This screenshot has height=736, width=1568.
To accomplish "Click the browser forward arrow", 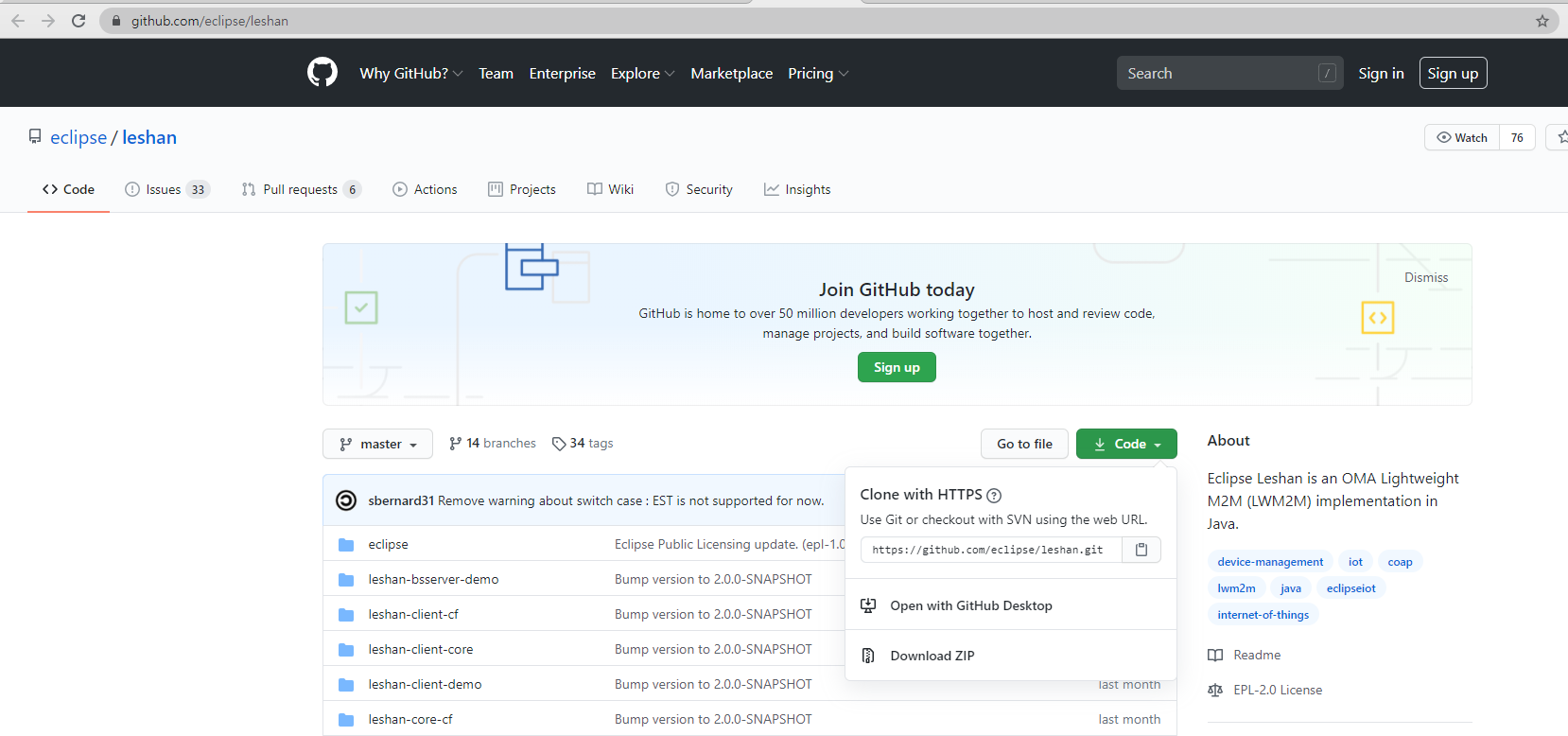I will coord(48,21).
